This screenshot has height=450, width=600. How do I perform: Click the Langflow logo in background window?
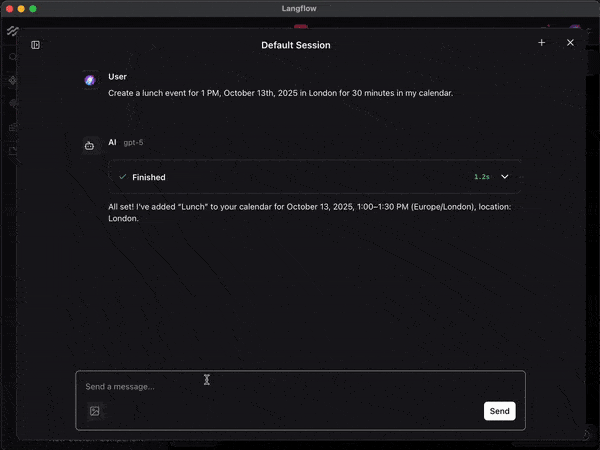12,31
